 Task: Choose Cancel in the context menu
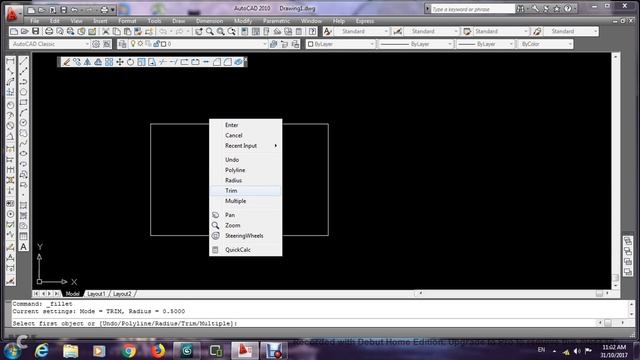(245, 136)
